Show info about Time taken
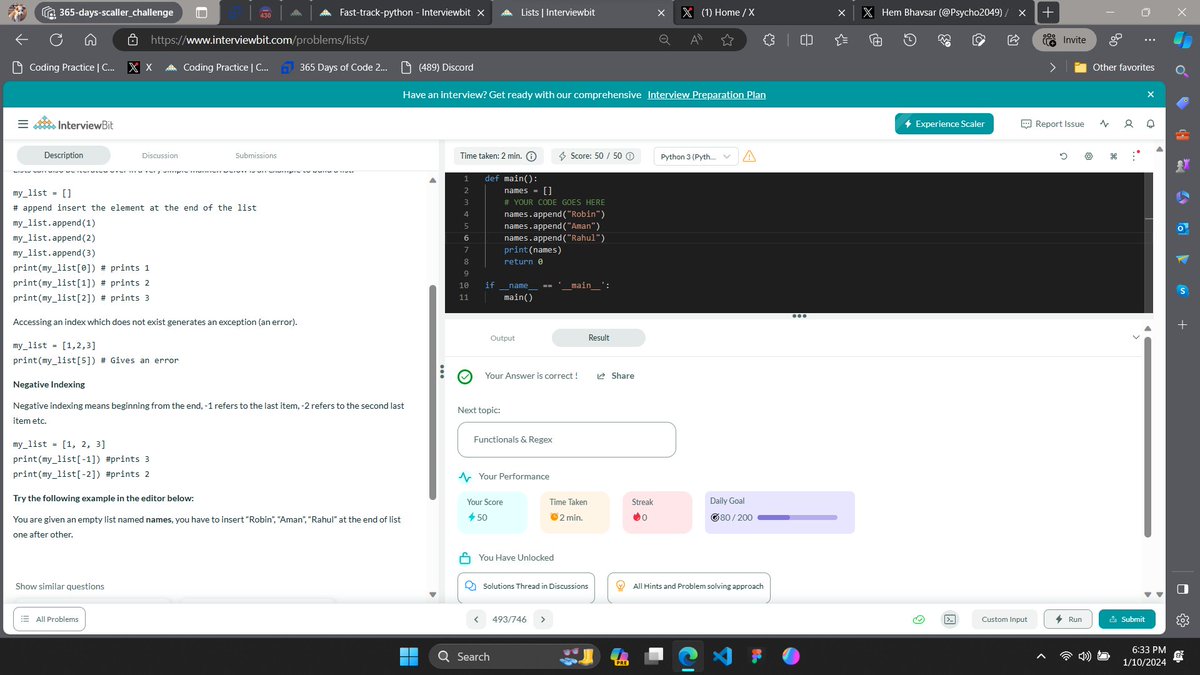 [x=531, y=156]
